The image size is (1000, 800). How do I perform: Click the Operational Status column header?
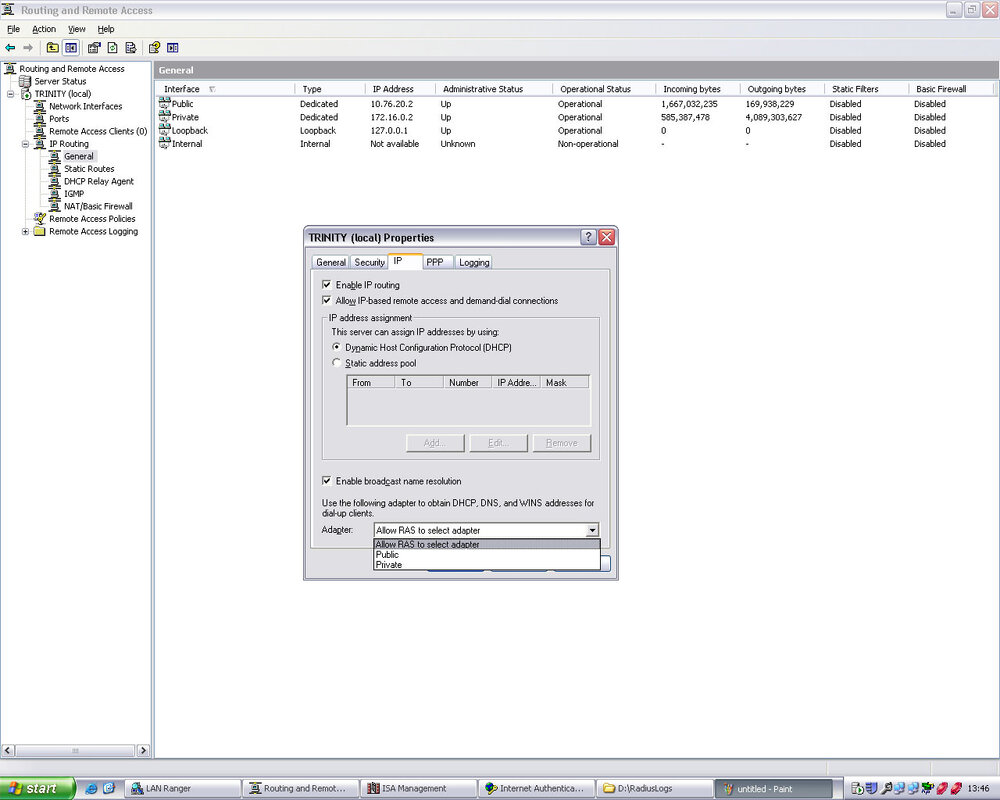tap(603, 89)
